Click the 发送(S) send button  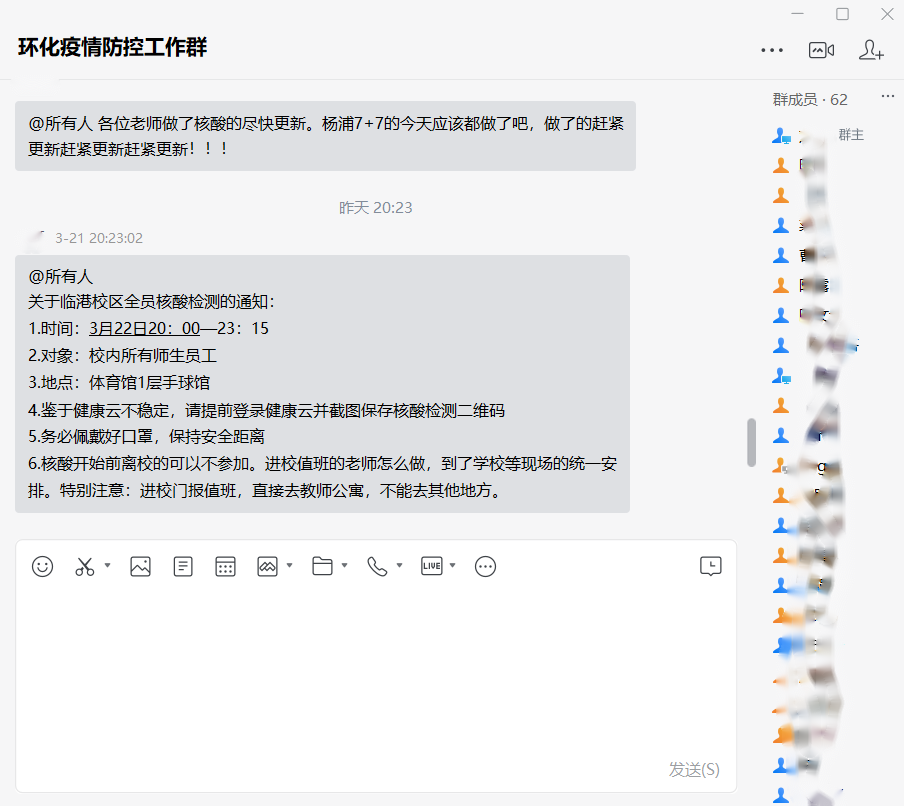[694, 769]
